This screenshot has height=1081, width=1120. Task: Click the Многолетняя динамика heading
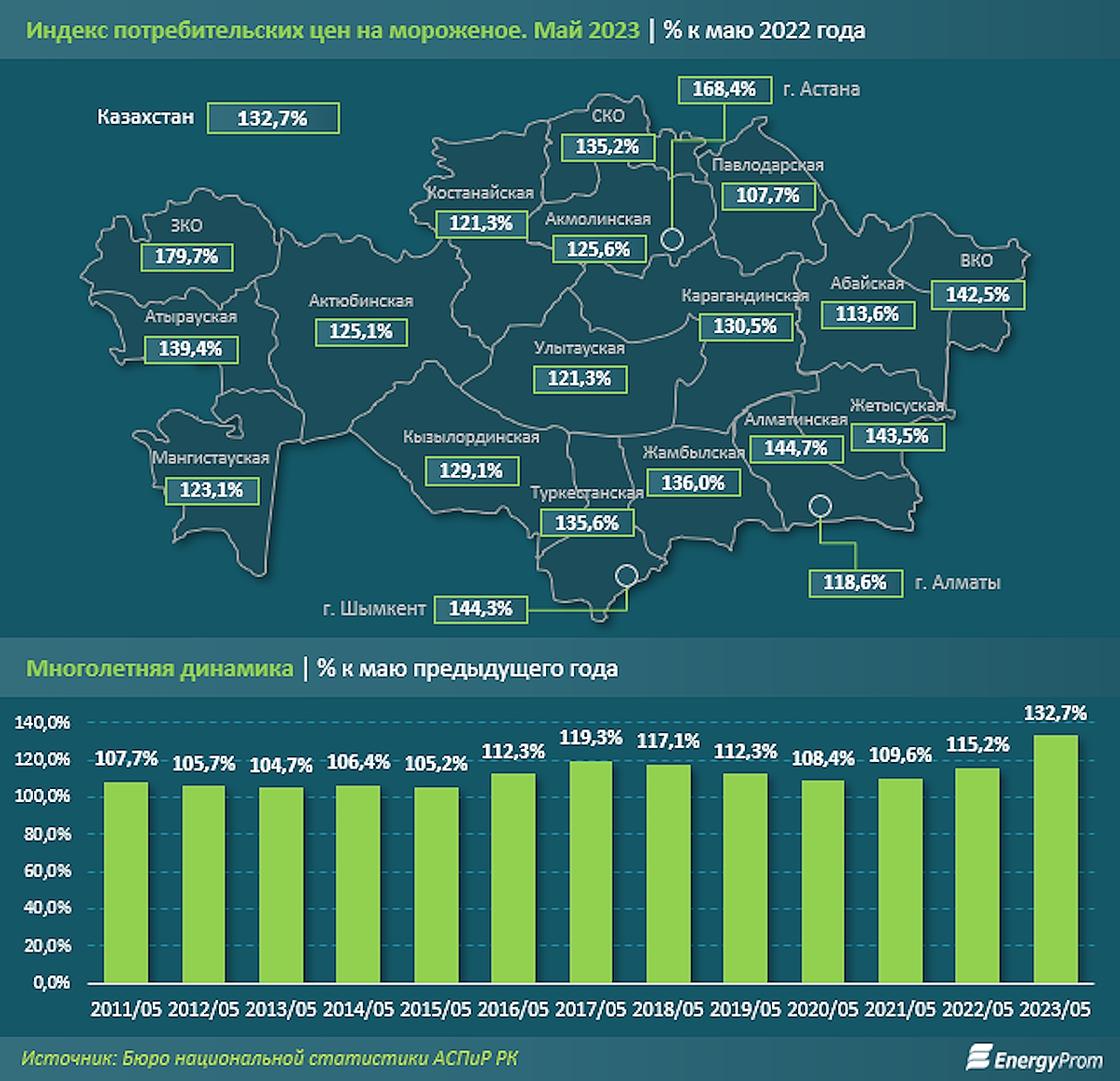(160, 669)
